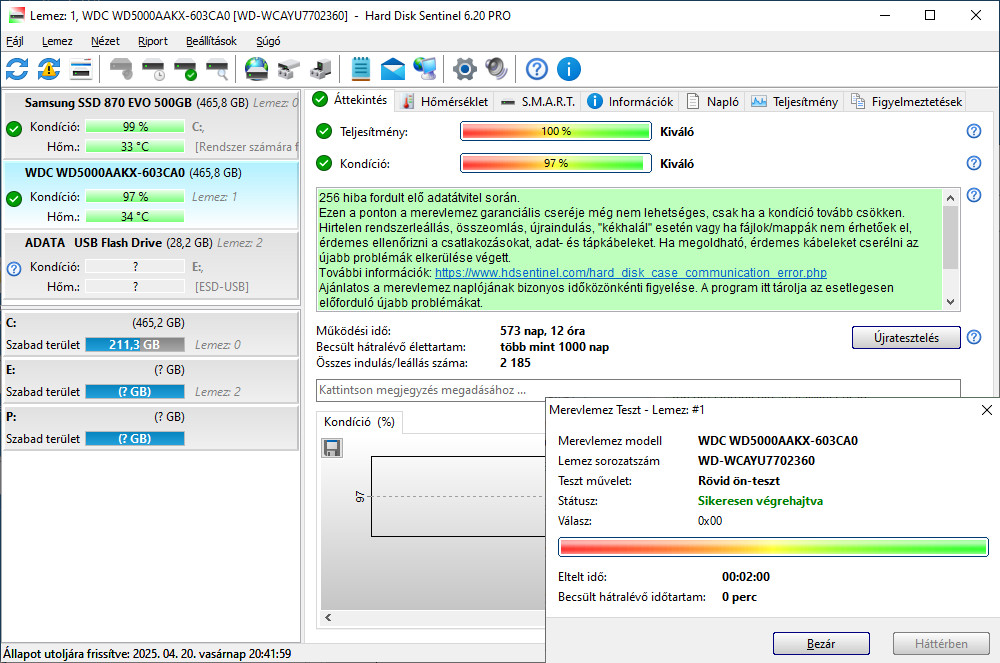
Task: Select the P: partition entry
Action: coord(151,428)
